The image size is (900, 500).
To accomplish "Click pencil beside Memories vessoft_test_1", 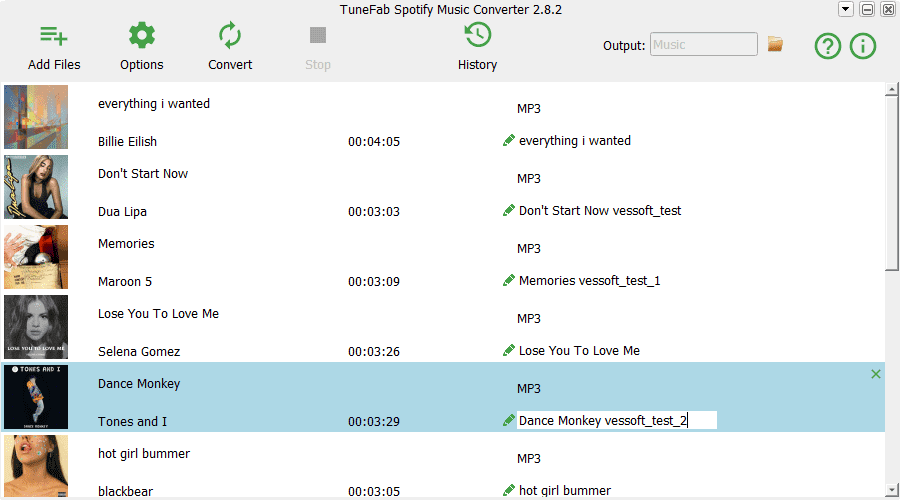I will [509, 281].
